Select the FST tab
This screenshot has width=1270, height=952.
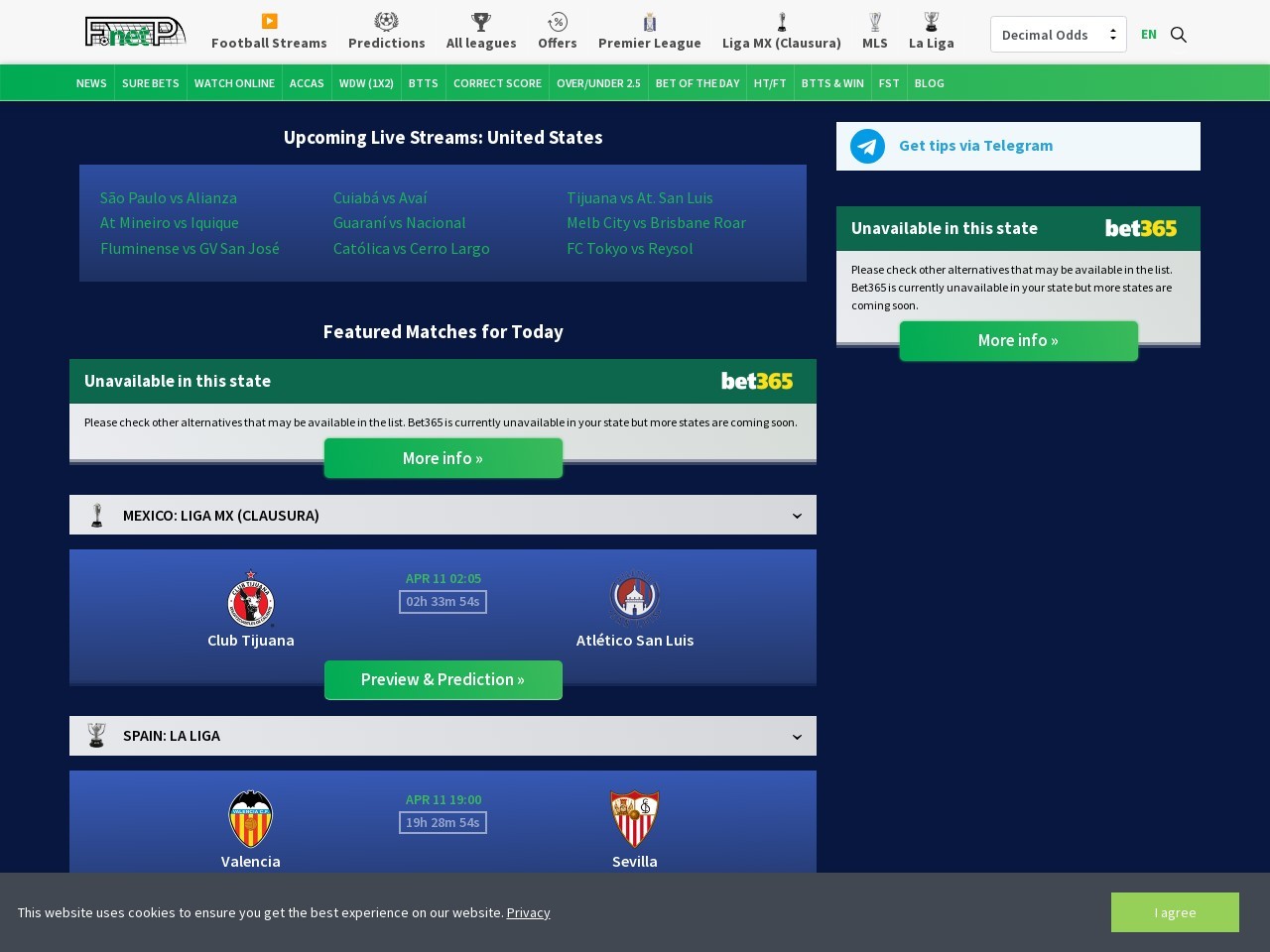pyautogui.click(x=889, y=83)
